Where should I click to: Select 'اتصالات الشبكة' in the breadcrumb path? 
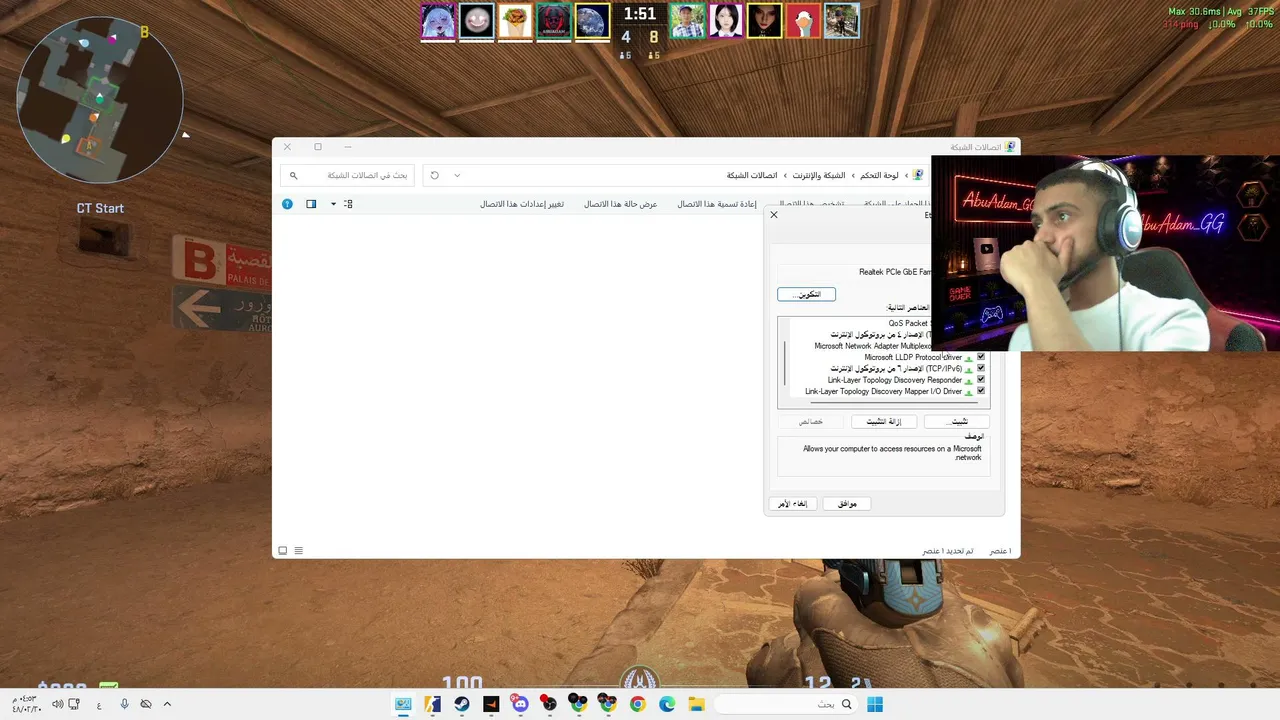[x=752, y=175]
